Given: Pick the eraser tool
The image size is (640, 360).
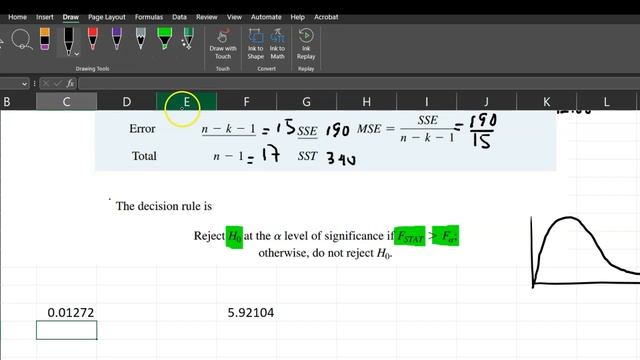Looking at the screenshot, I should pyautogui.click(x=44, y=39).
